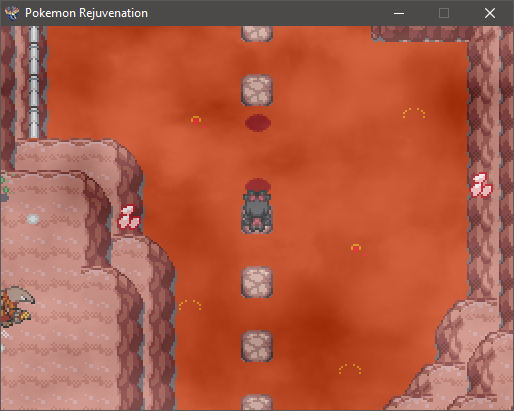This screenshot has height=411, width=514.
Task: Click the partially visible stone at bottom edge
Action: point(257,402)
